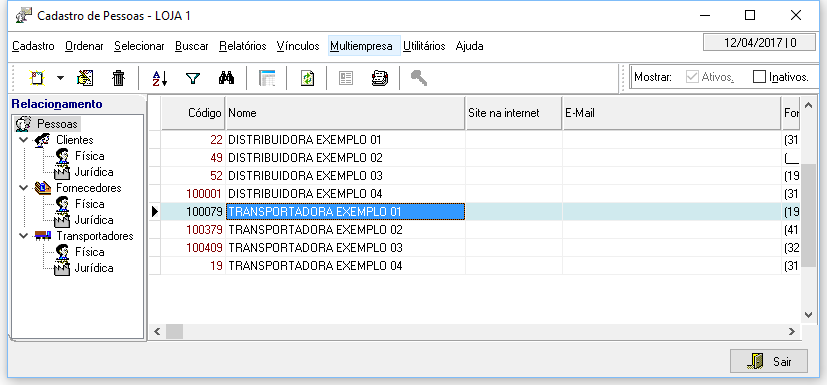Click the key icon in toolbar

tap(418, 79)
